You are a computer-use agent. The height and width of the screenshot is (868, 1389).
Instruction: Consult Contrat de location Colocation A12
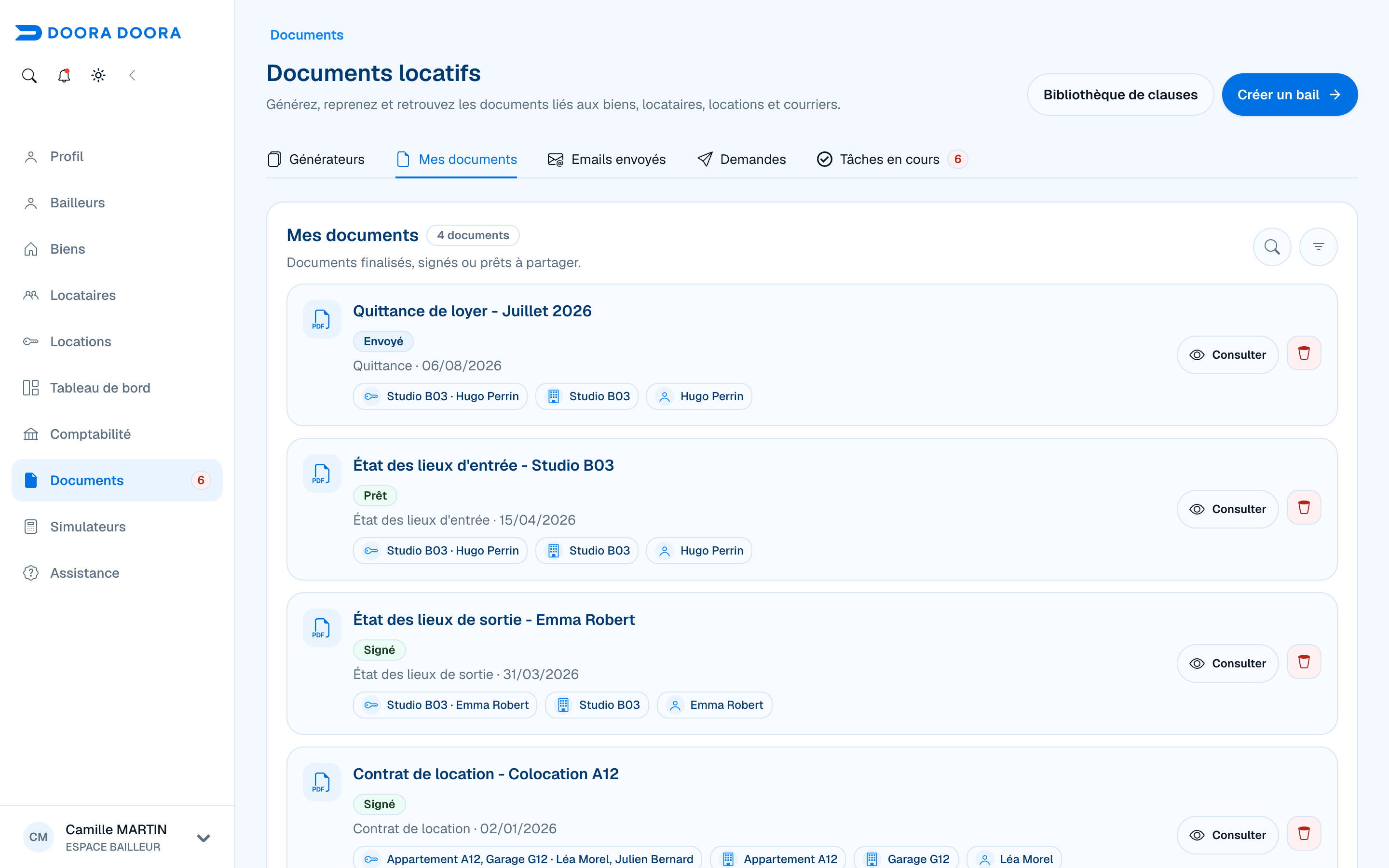tap(1228, 835)
